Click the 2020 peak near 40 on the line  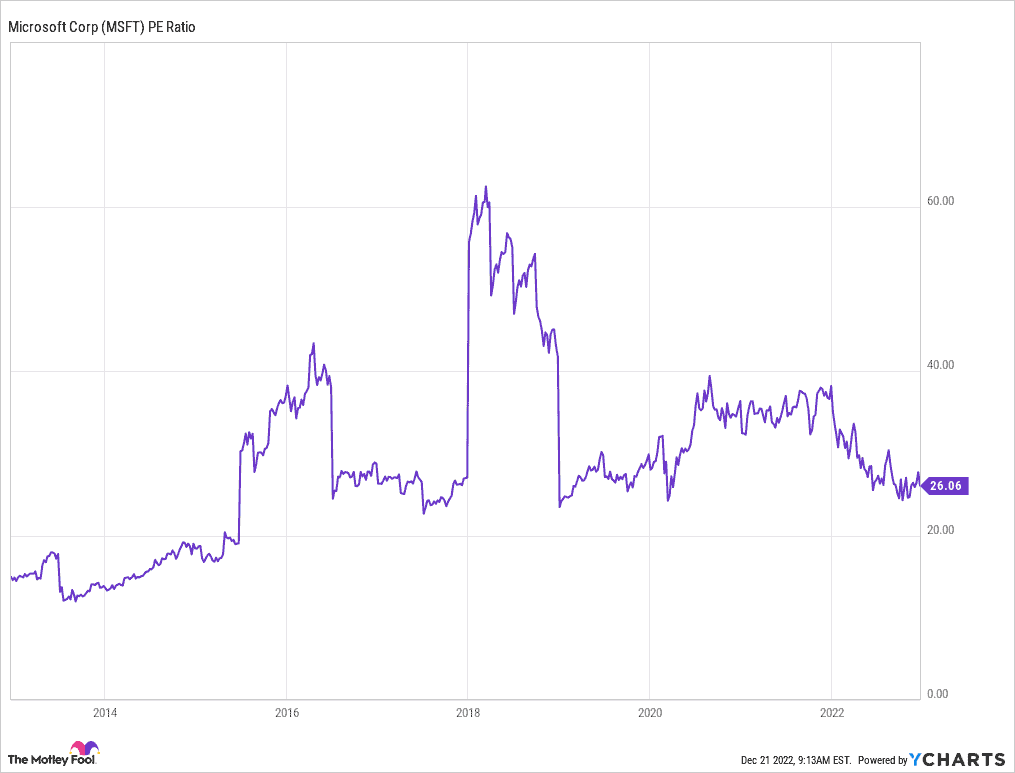point(709,377)
